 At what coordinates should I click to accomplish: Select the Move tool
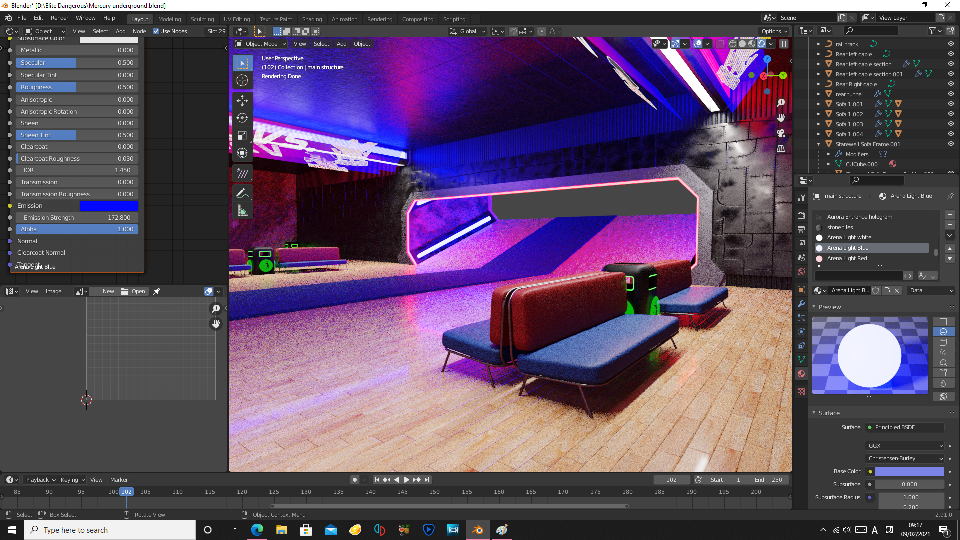coord(242,100)
